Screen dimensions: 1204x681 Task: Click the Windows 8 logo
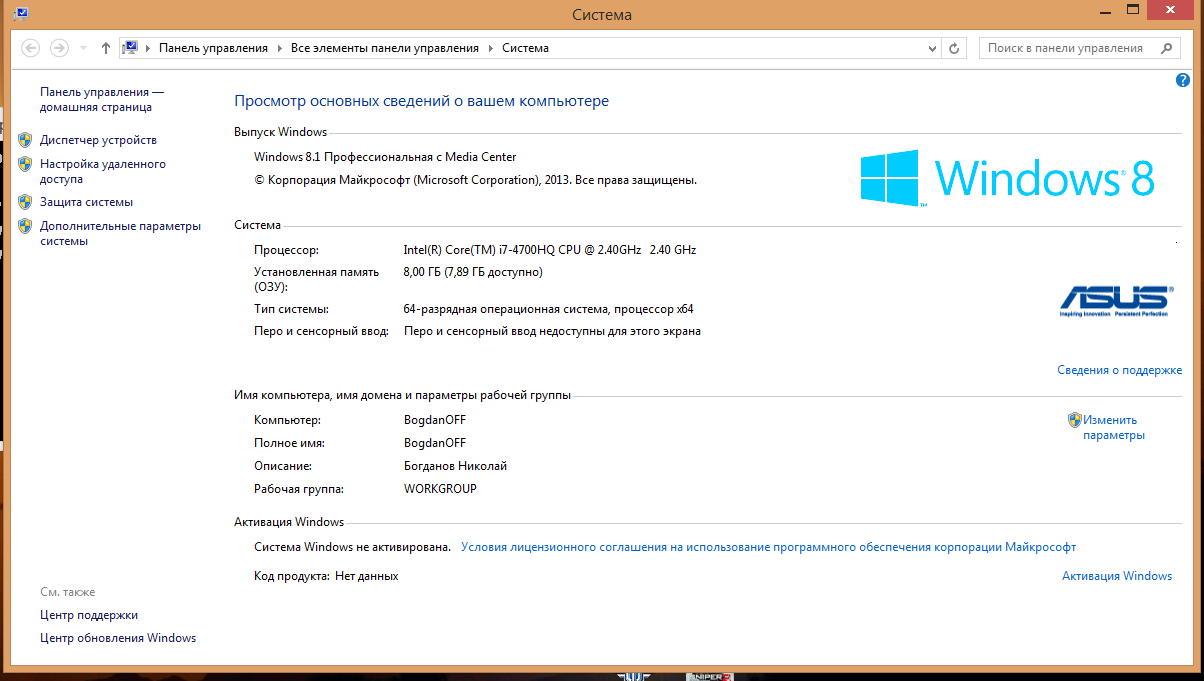pos(1008,178)
